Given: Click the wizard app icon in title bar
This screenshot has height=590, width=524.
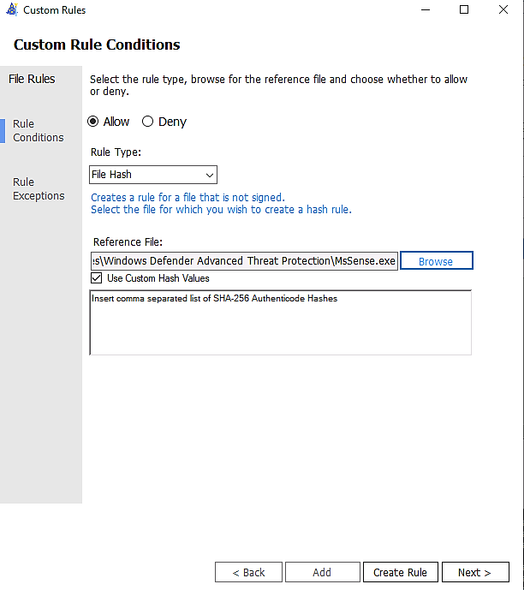Looking at the screenshot, I should click(x=12, y=10).
